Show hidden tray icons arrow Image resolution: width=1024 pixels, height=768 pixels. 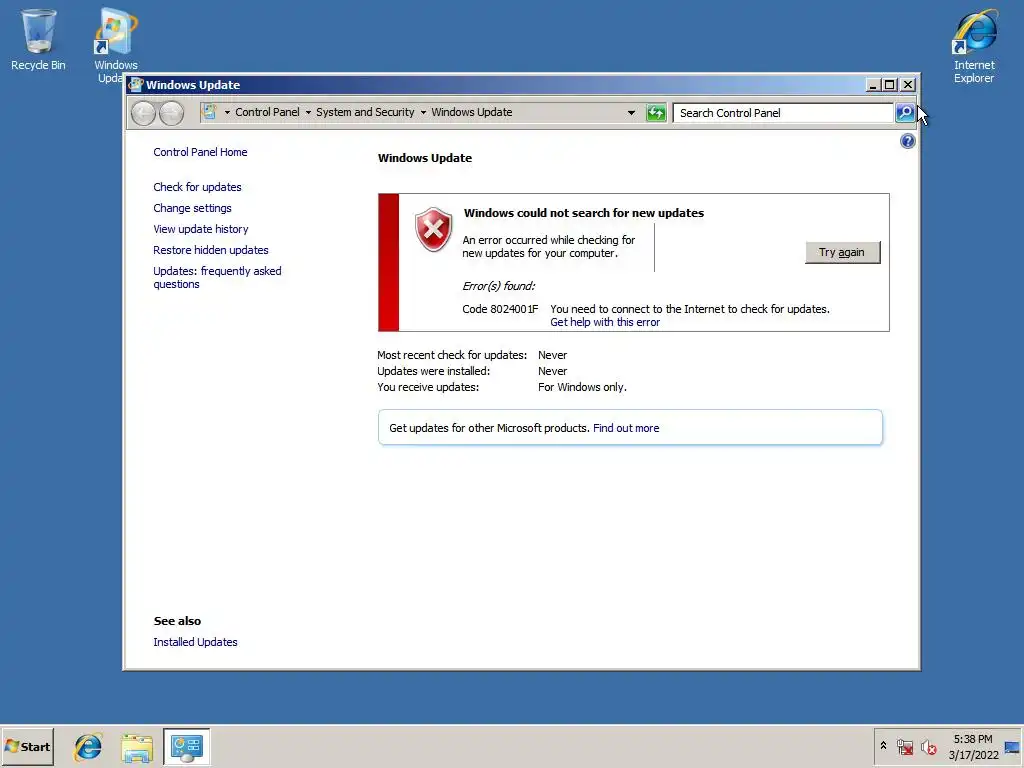tap(883, 746)
